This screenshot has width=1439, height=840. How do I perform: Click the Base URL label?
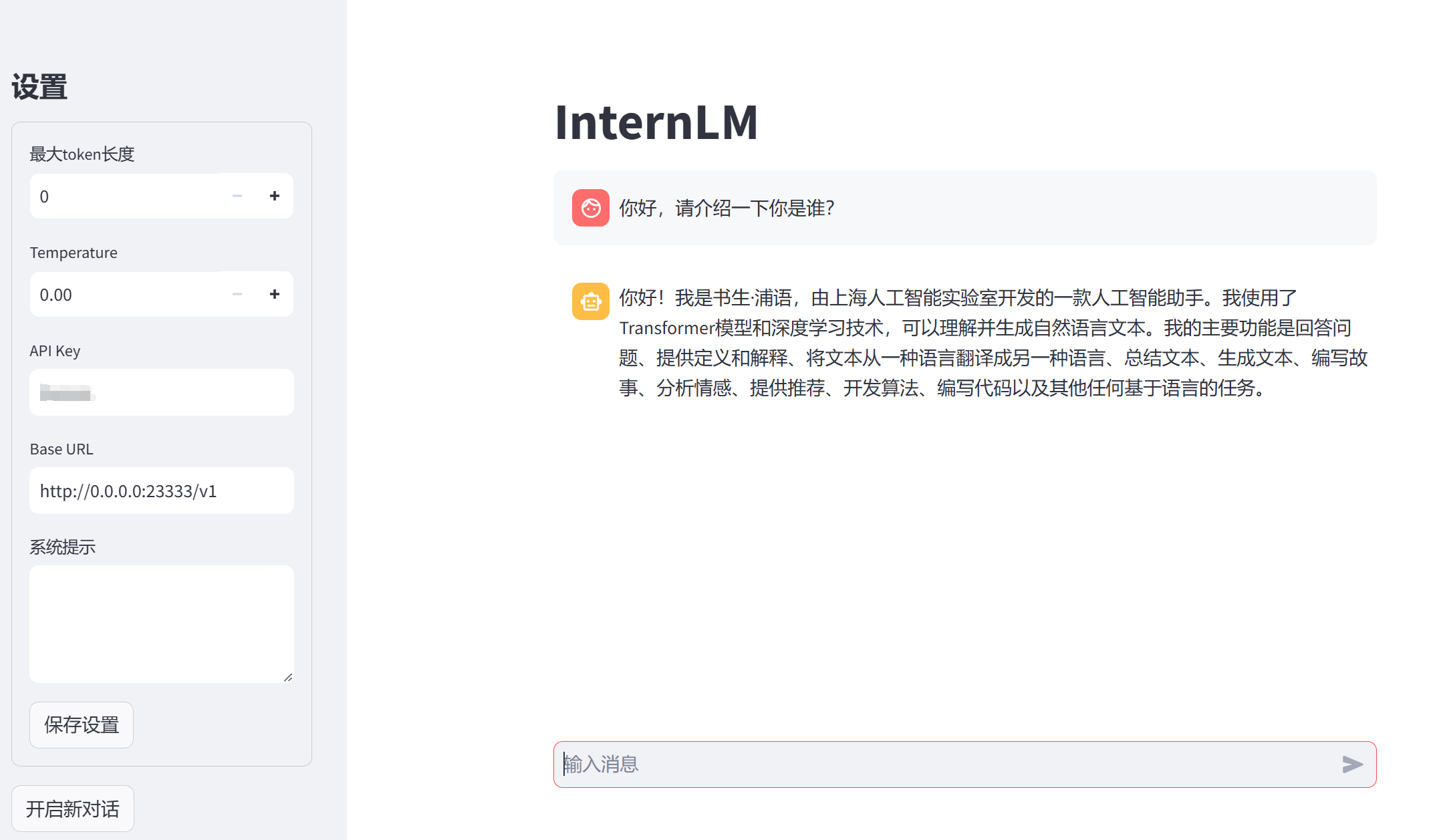pyautogui.click(x=61, y=449)
